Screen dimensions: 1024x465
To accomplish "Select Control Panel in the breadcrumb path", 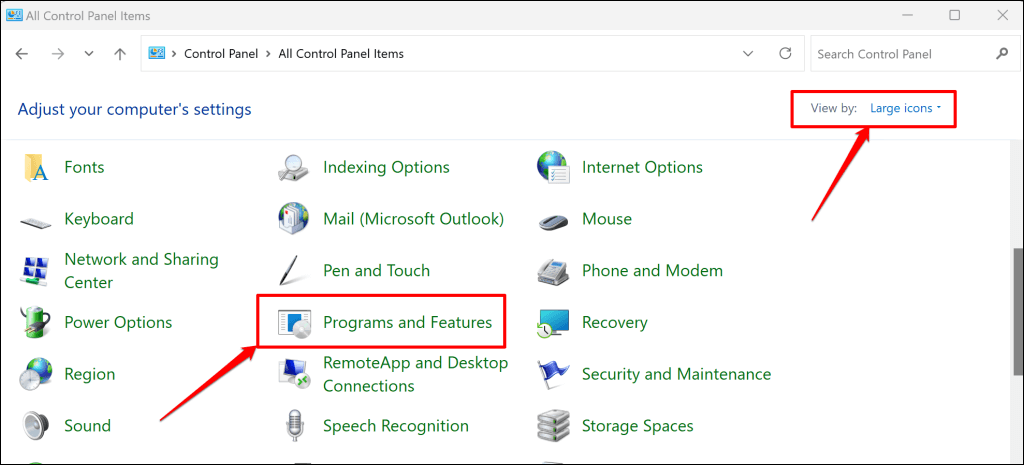I will (221, 54).
